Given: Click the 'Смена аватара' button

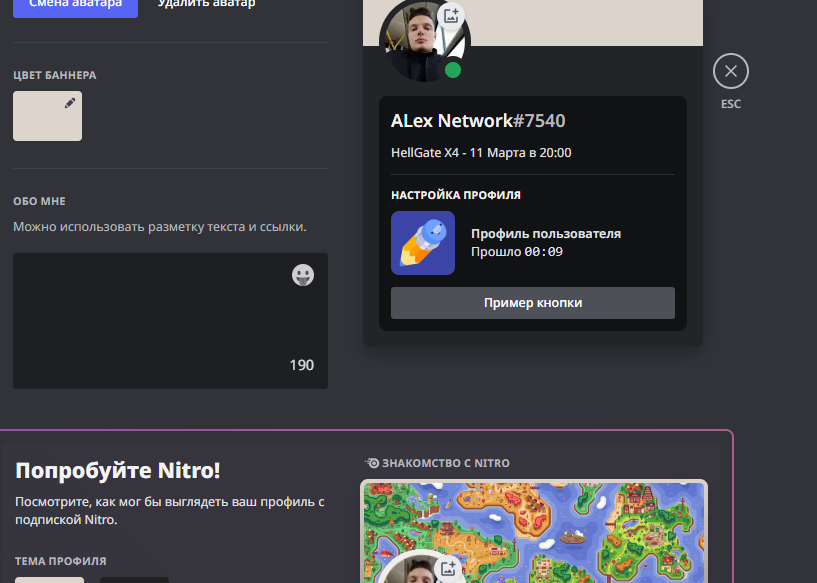Looking at the screenshot, I should [x=75, y=6].
